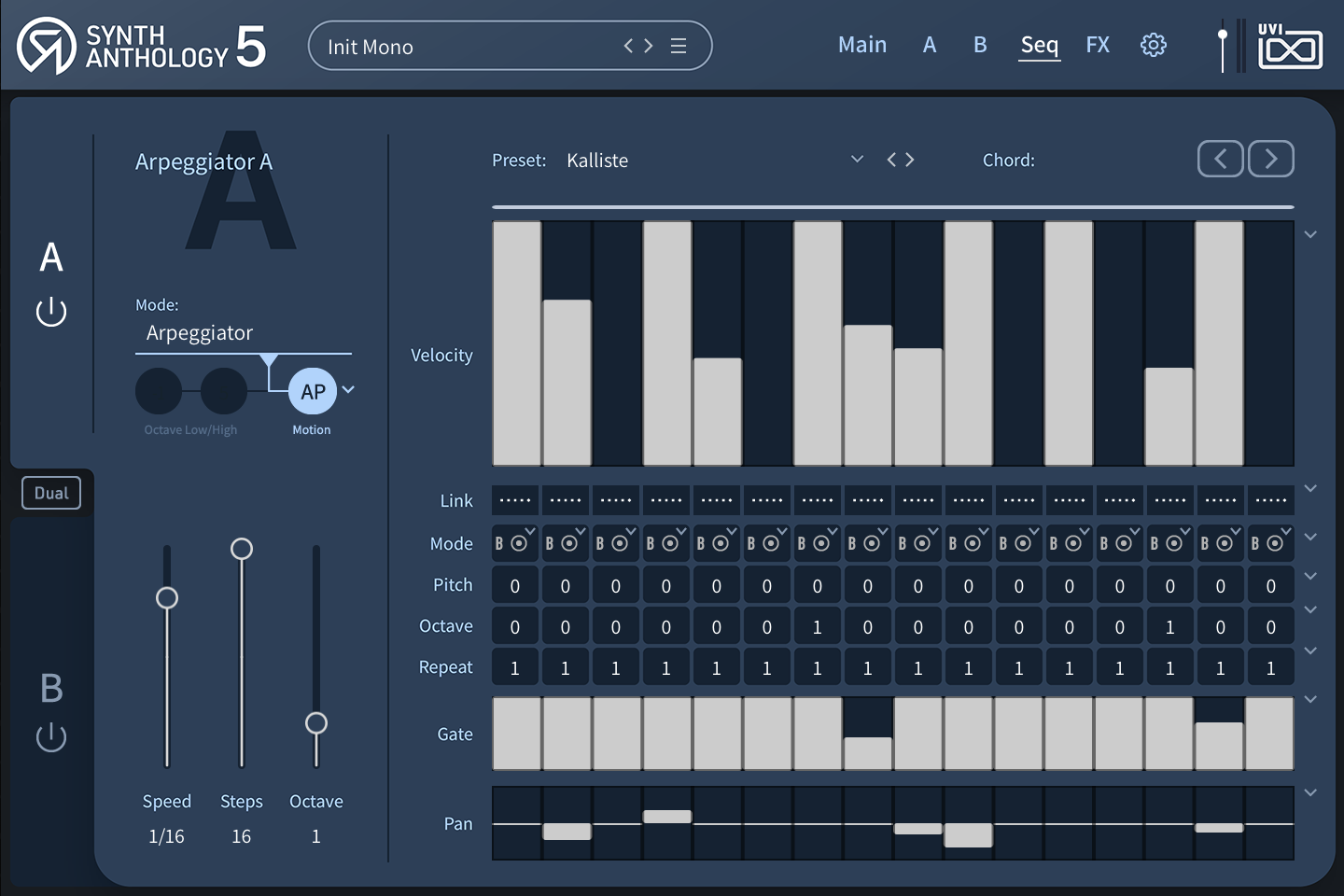
Task: Click the Arpeggiator mode selector
Action: click(244, 333)
